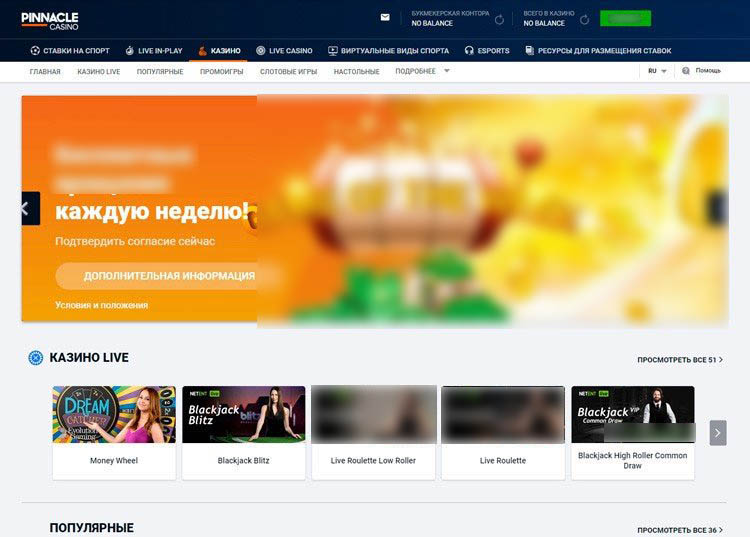Open the Esports section in navigation
This screenshot has height=537, width=750.
click(x=487, y=50)
